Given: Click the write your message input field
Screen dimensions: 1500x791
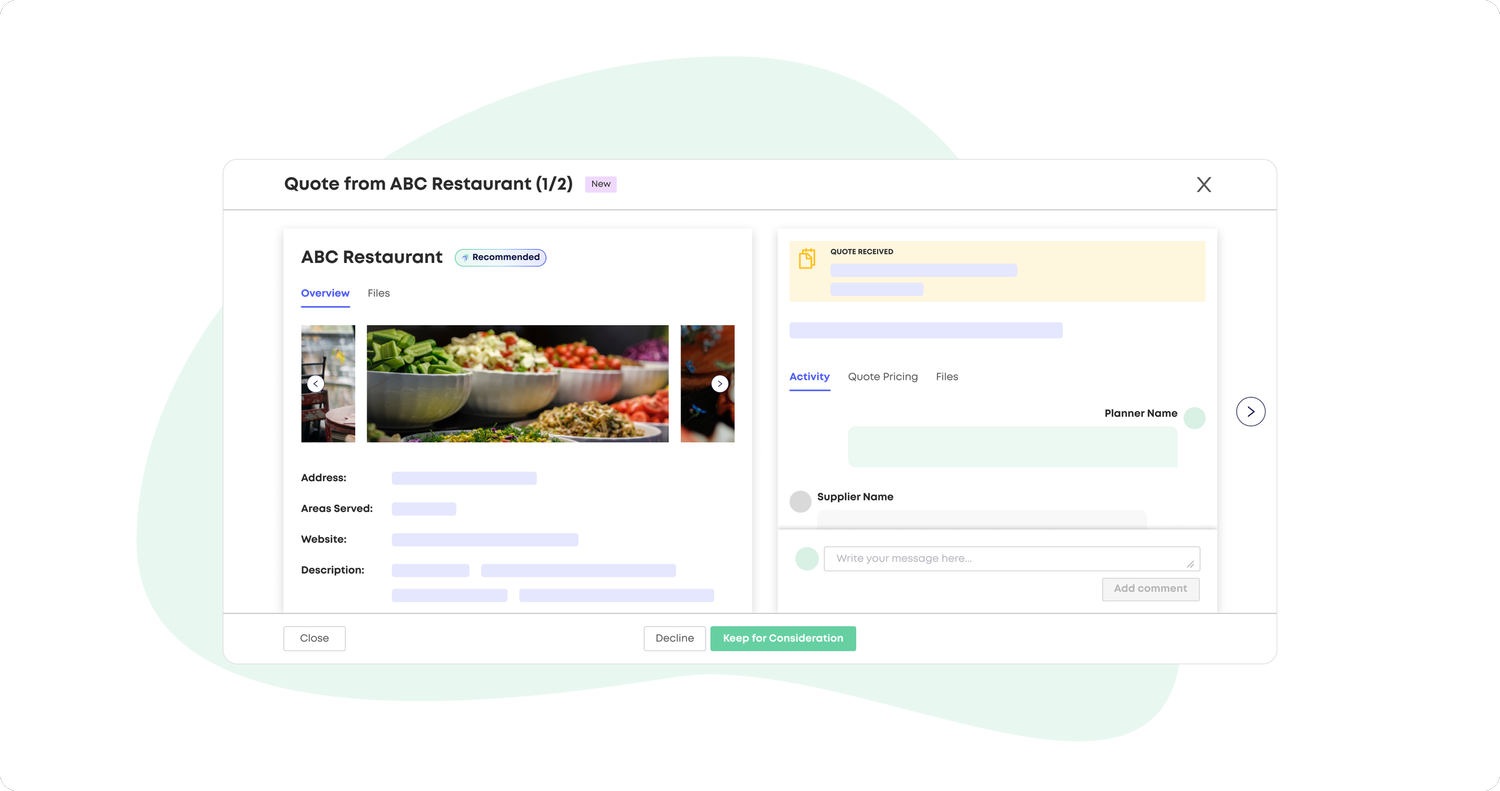Looking at the screenshot, I should tap(1010, 558).
